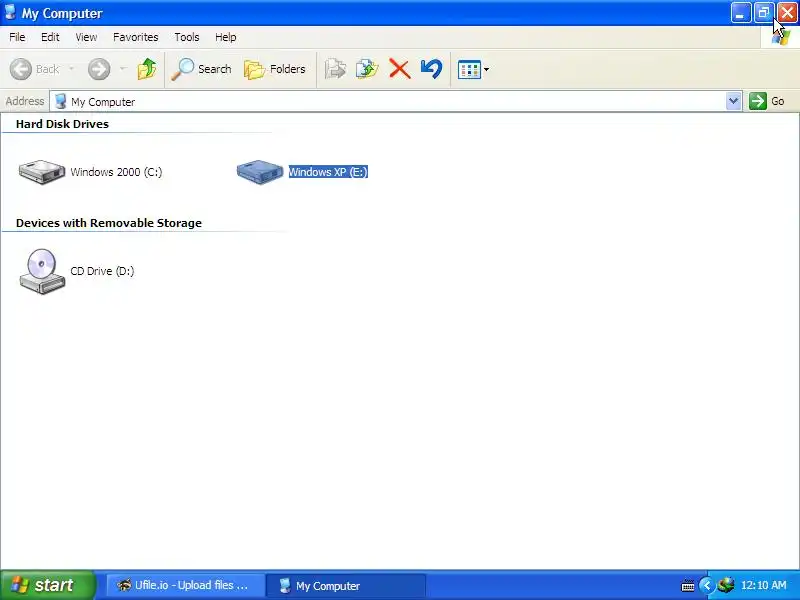Image resolution: width=800 pixels, height=600 pixels.
Task: Click the Copy To toolbar icon
Action: pos(367,69)
